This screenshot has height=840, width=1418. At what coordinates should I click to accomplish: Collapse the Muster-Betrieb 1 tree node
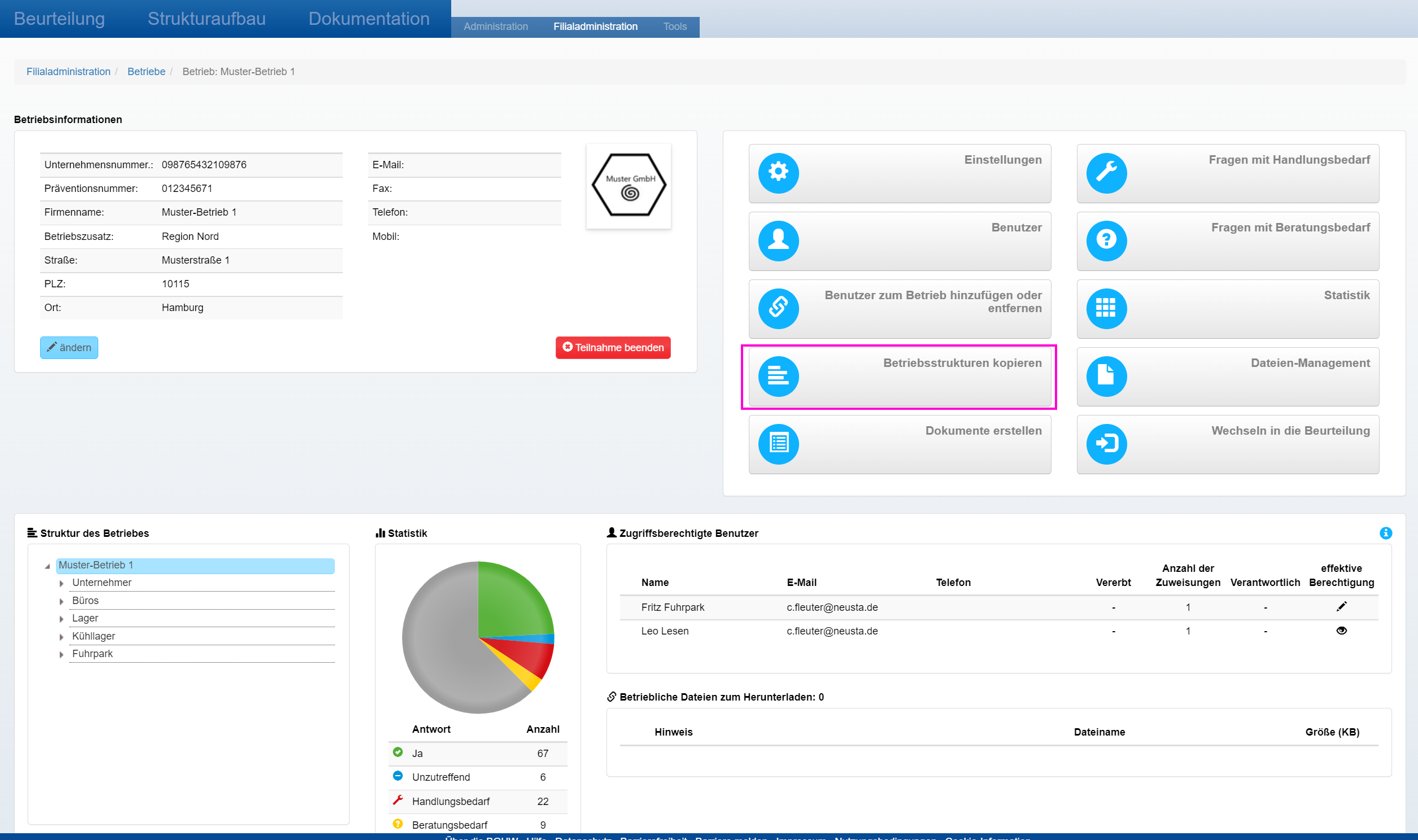(x=47, y=566)
